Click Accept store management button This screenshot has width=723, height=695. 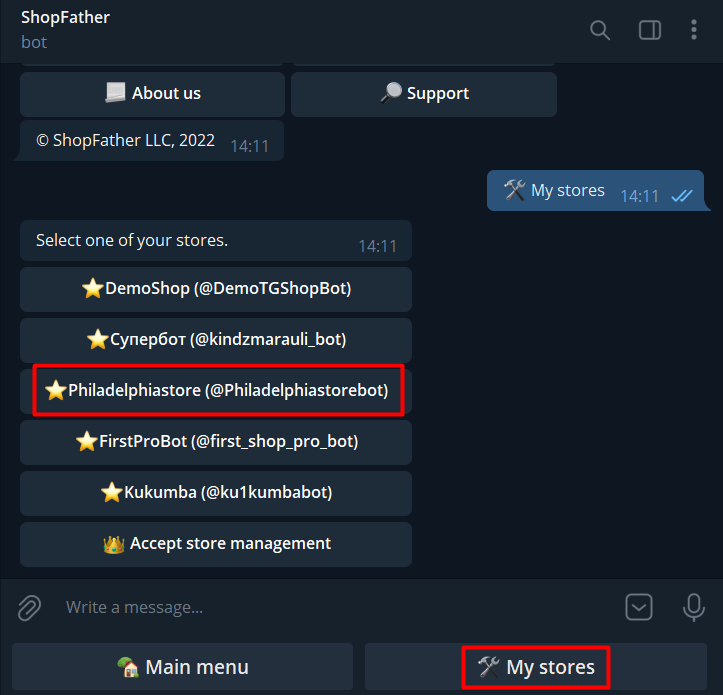(x=216, y=544)
